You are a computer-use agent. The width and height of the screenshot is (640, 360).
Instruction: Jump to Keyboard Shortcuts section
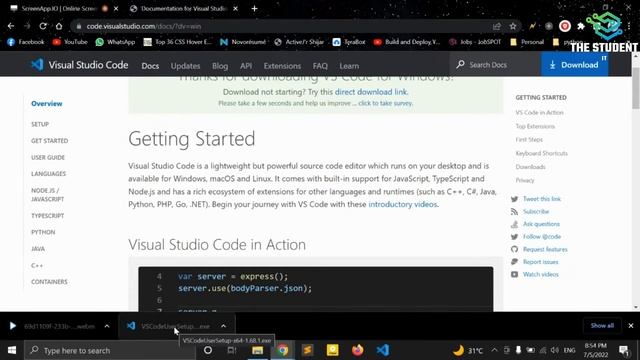(x=541, y=153)
